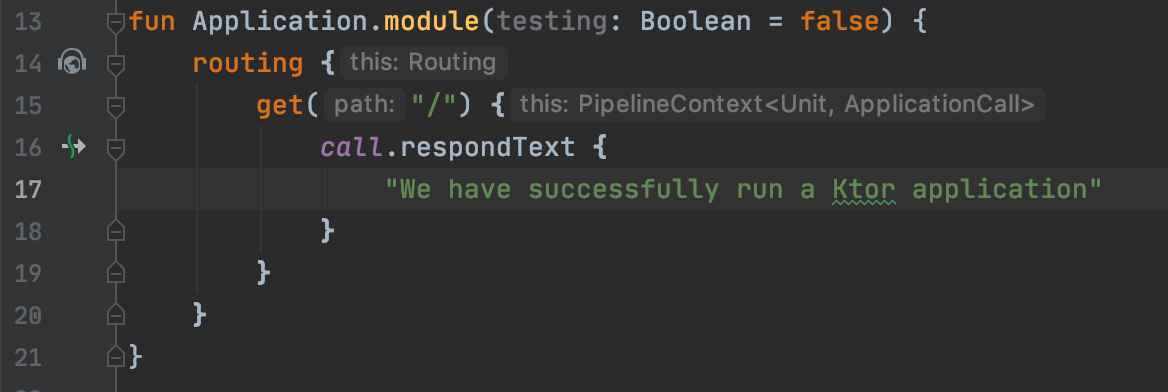1168x392 pixels.
Task: Click the fold end marker on line 19
Action: click(x=115, y=272)
